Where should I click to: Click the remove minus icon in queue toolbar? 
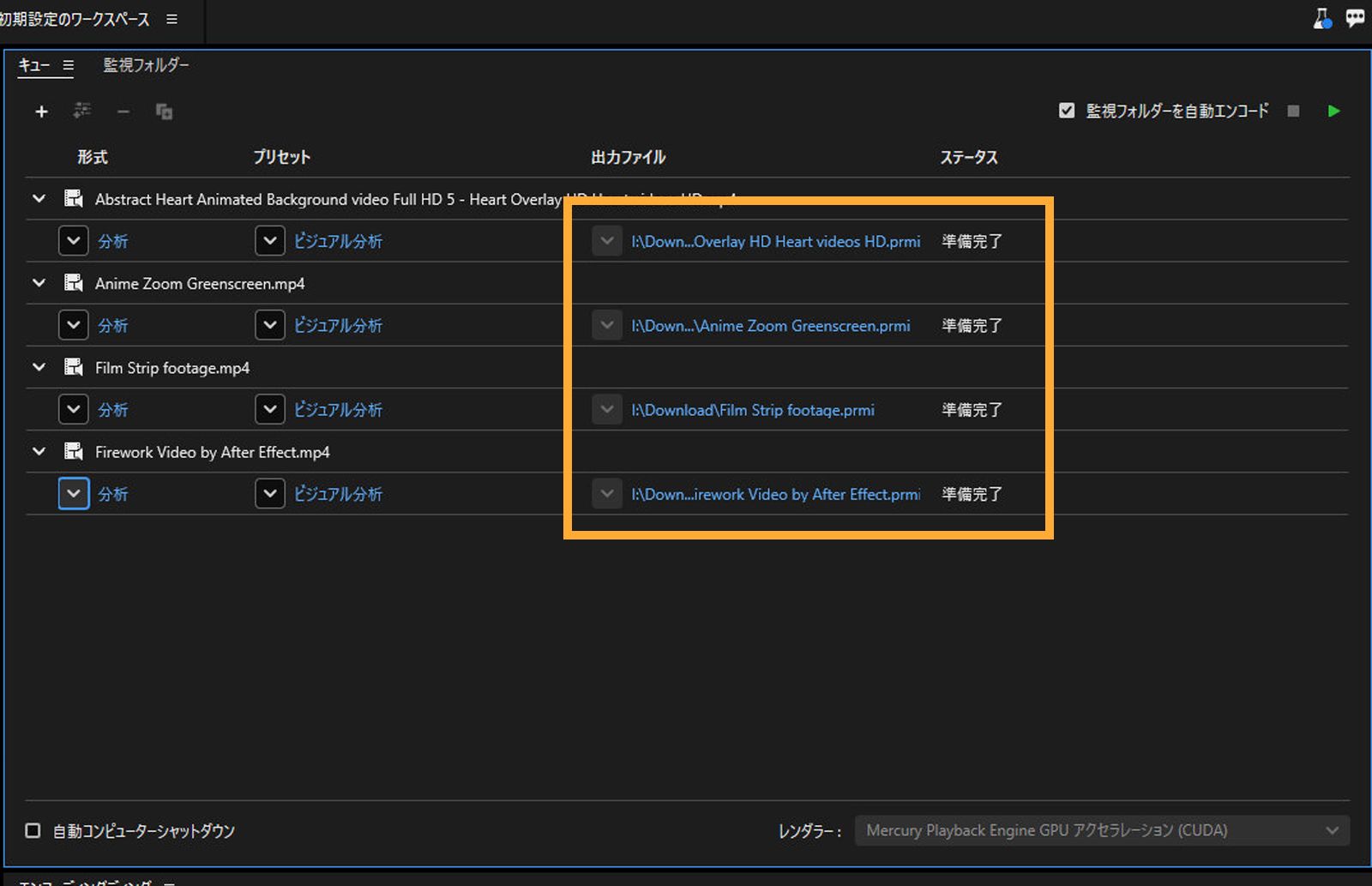123,112
